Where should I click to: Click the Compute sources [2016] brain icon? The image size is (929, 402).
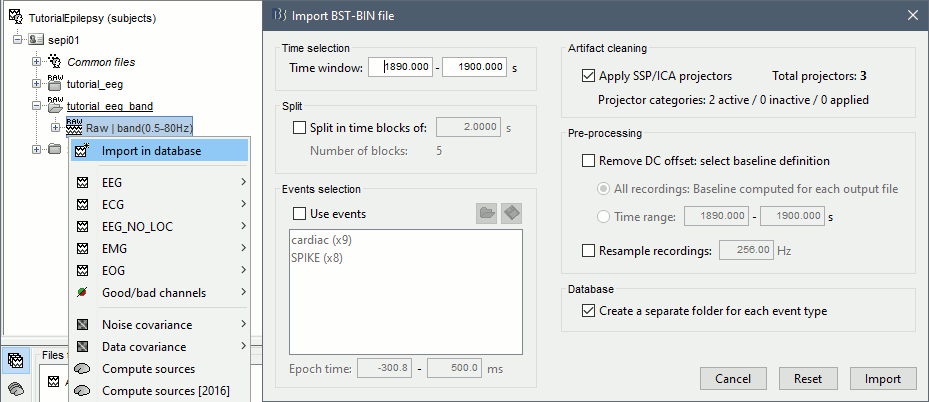(x=81, y=391)
